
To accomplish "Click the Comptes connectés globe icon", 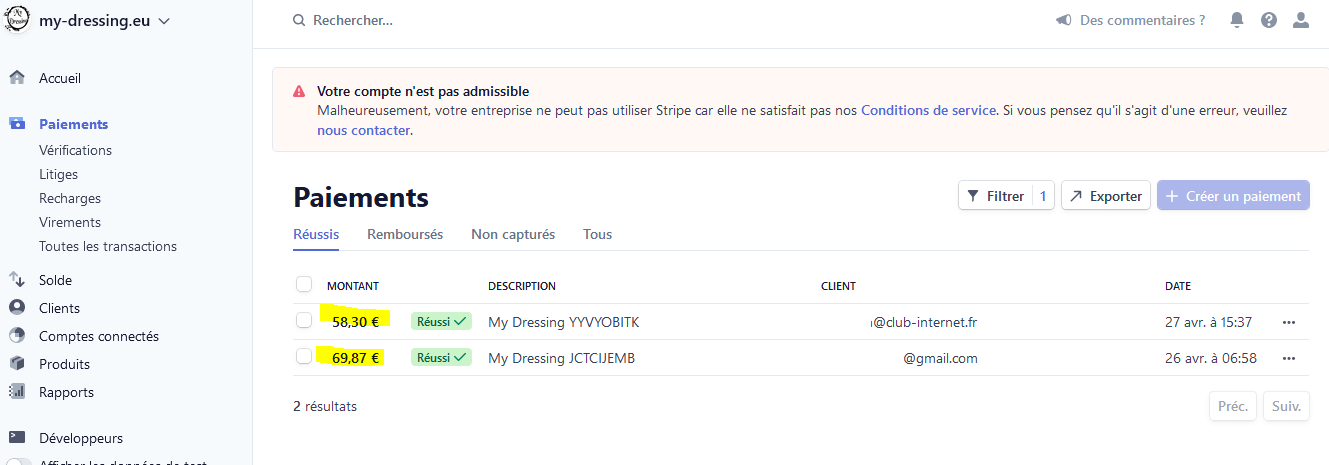I will coord(17,336).
